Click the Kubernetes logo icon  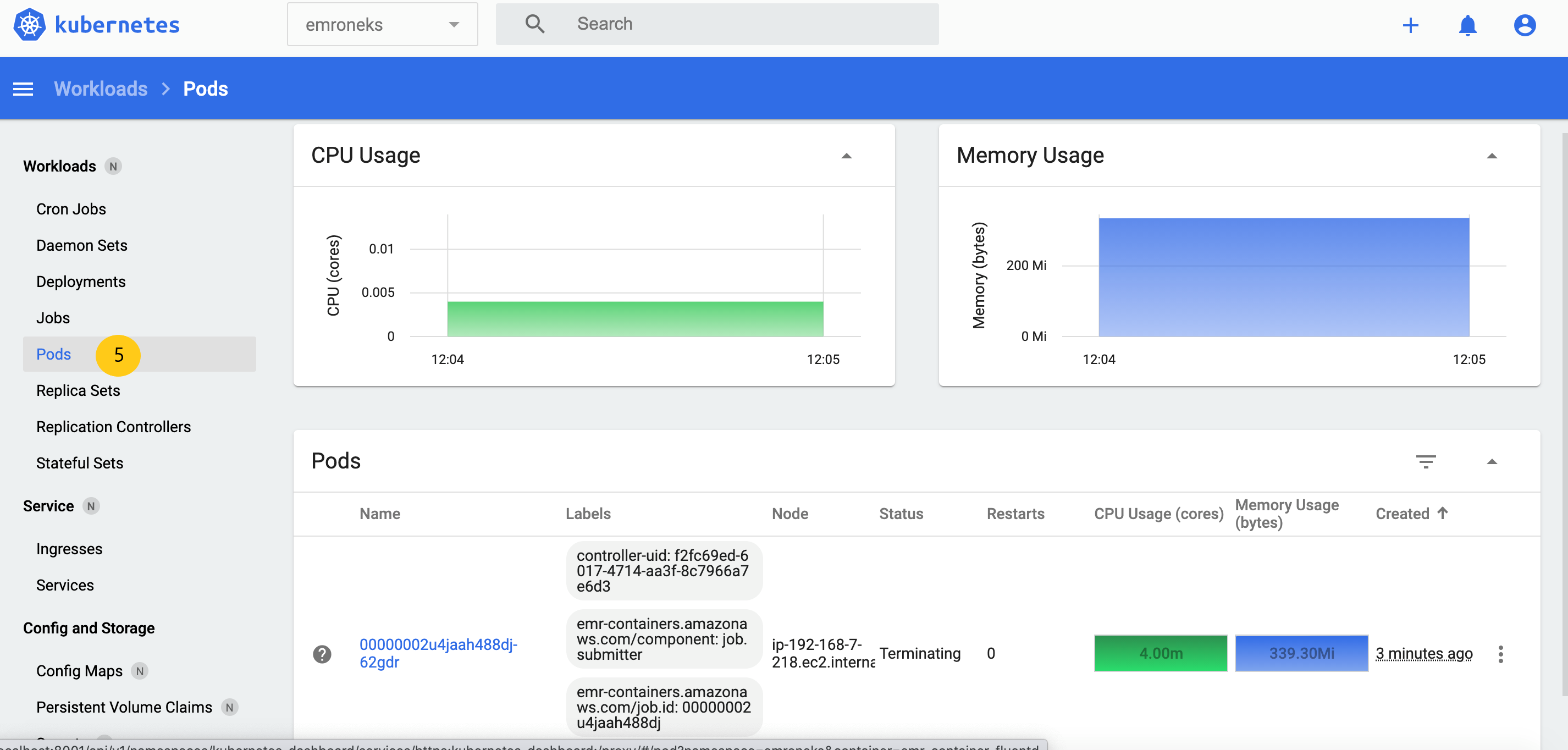(x=29, y=25)
